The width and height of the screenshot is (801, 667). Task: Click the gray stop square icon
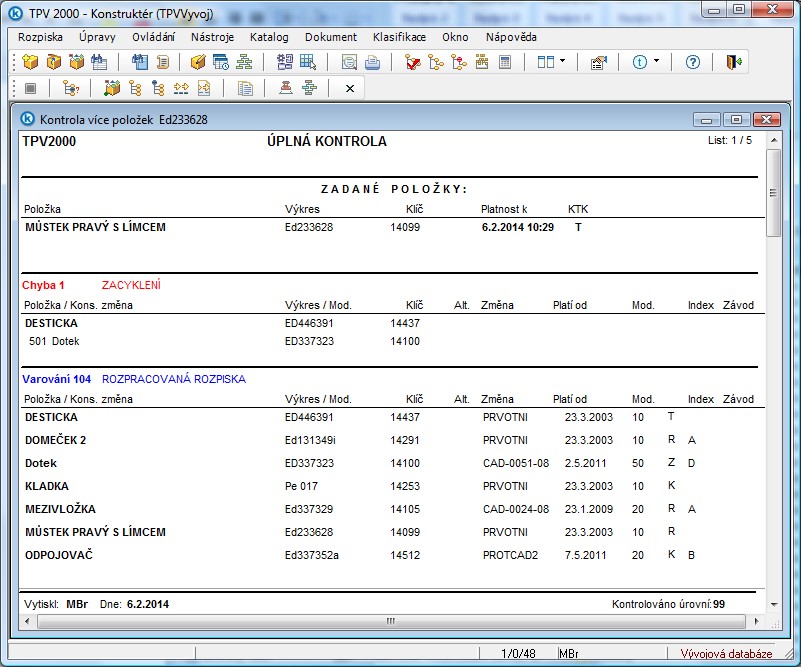tap(31, 88)
